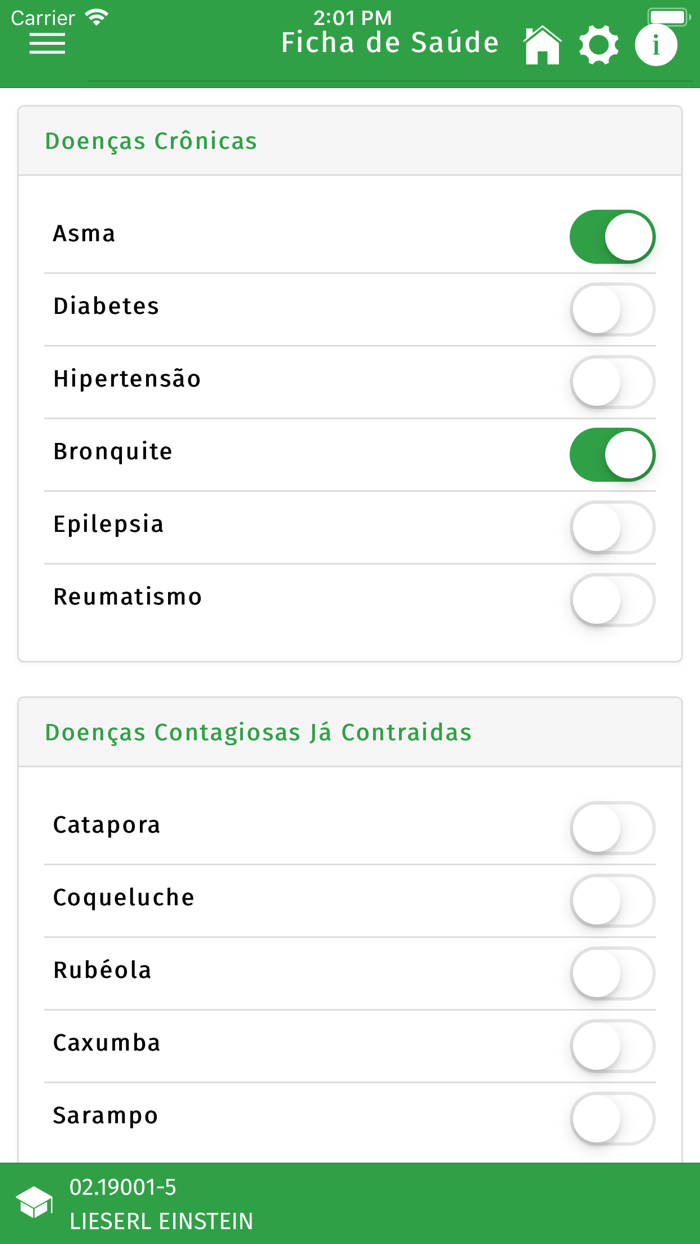Enable the Epilepsia switch
Image resolution: width=700 pixels, height=1244 pixels.
tap(612, 527)
